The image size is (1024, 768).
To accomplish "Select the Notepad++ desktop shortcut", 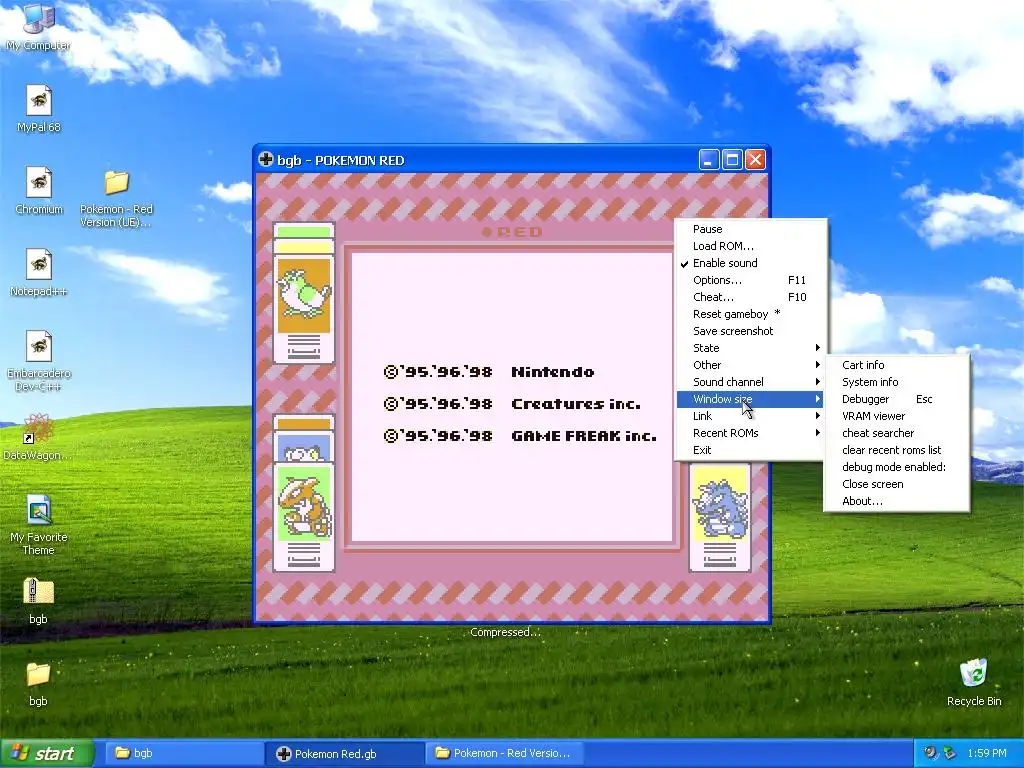I will (39, 272).
